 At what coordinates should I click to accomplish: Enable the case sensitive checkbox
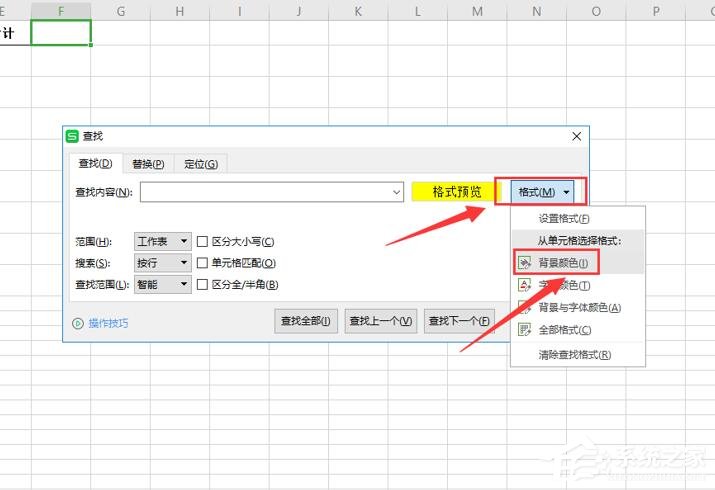click(202, 241)
